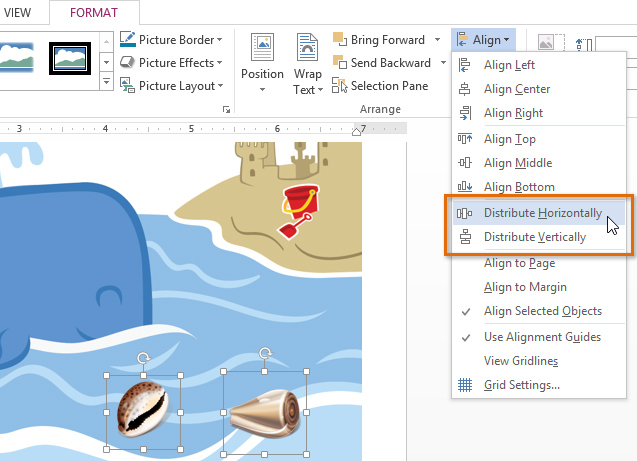Image resolution: width=637 pixels, height=461 pixels.
Task: Expand the picture styles gallery More arrow
Action: click(106, 82)
